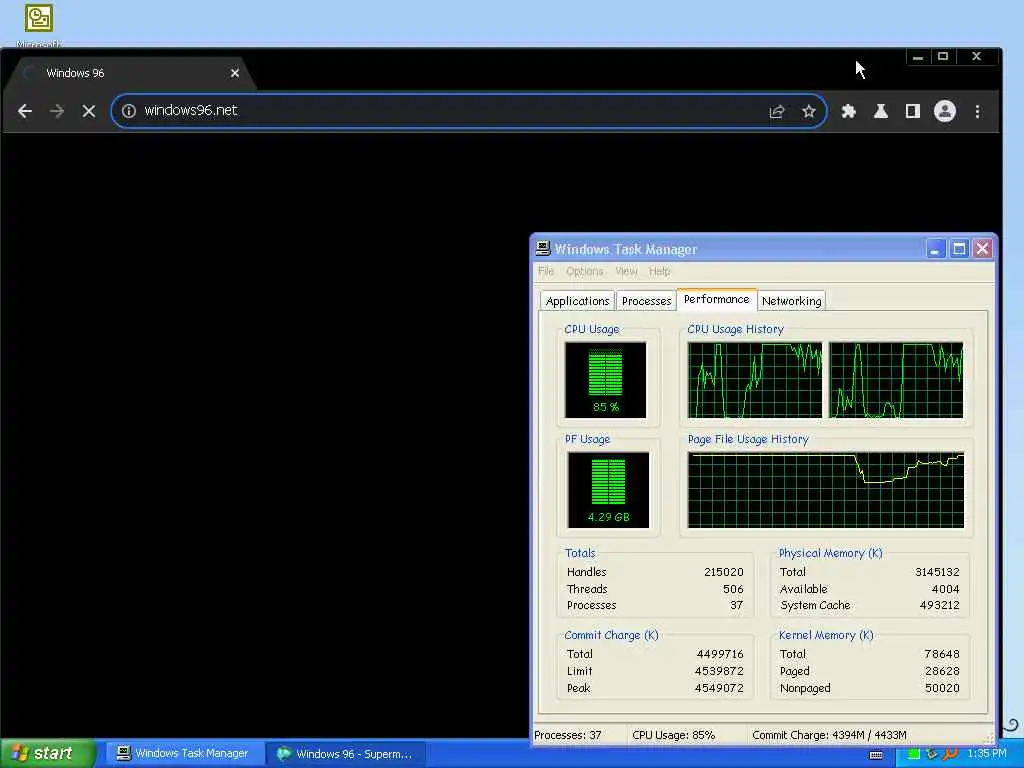
Task: Open File menu in Task Manager
Action: [x=546, y=271]
